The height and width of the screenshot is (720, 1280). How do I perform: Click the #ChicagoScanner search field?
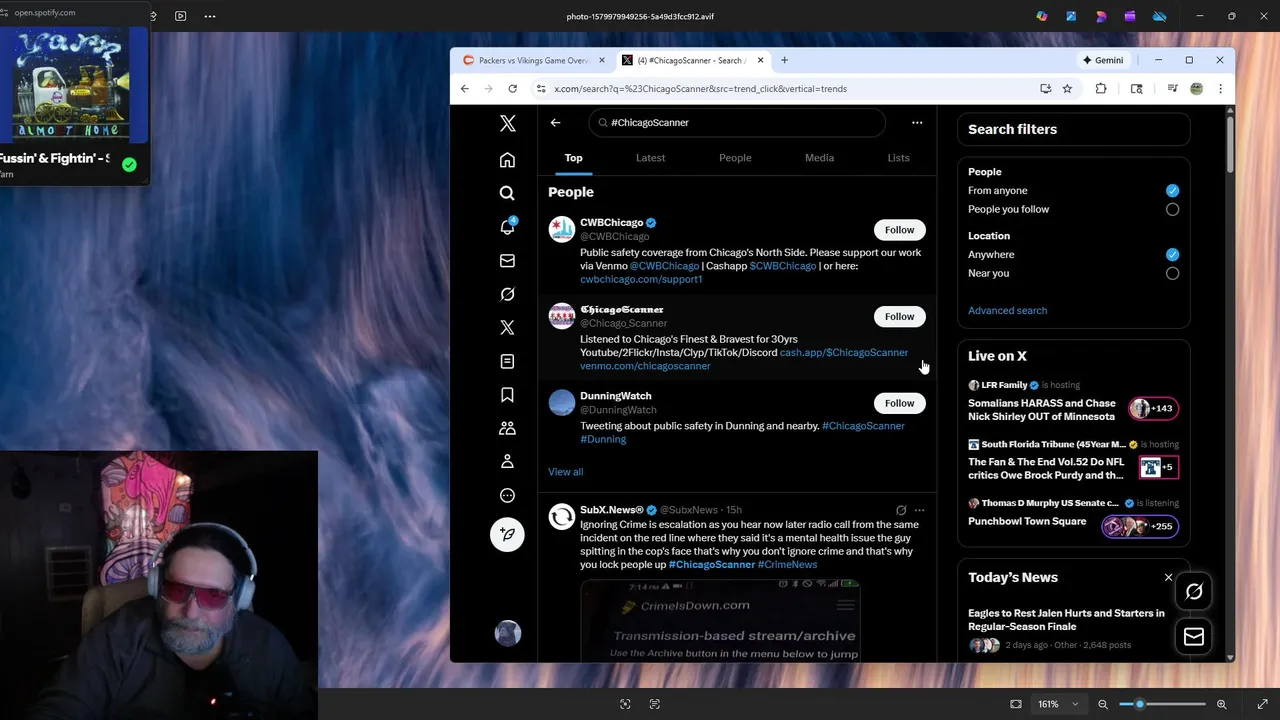tap(737, 122)
